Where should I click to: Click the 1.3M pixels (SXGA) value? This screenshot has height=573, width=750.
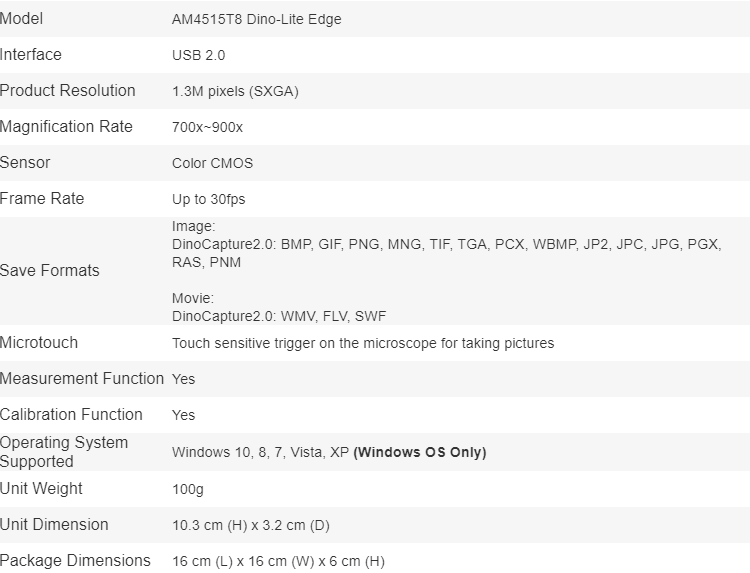point(235,92)
